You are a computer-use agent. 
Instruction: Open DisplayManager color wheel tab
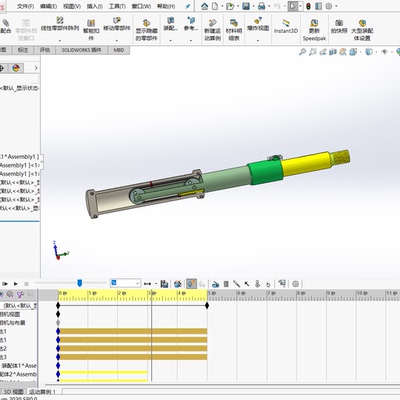[16, 68]
